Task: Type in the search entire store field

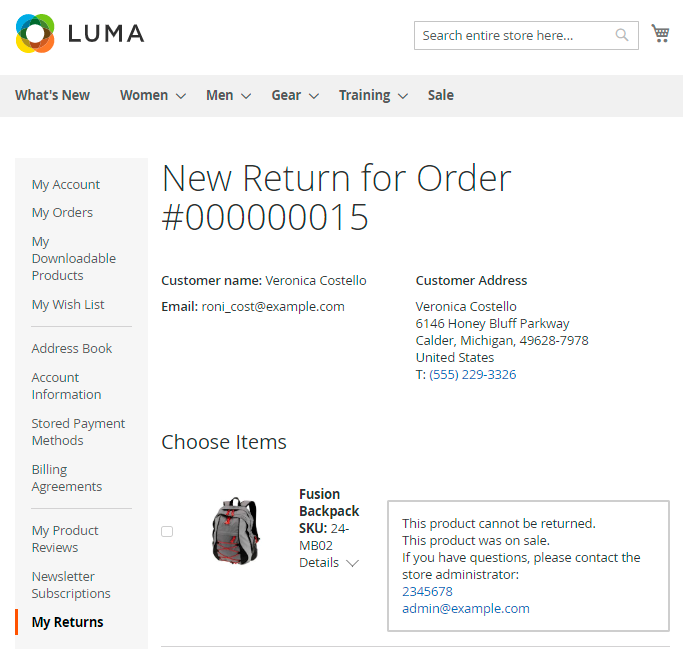Action: coord(510,36)
